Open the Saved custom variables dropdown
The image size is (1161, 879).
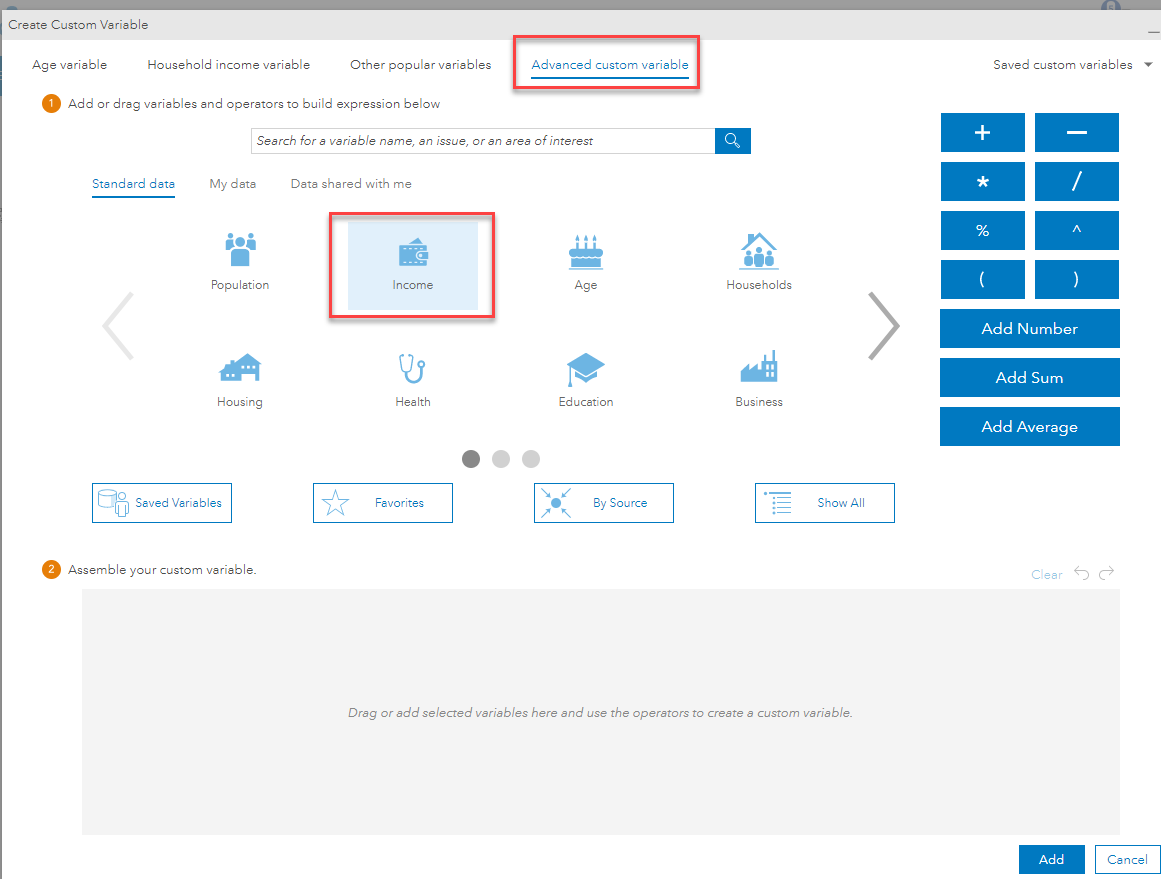point(1071,64)
